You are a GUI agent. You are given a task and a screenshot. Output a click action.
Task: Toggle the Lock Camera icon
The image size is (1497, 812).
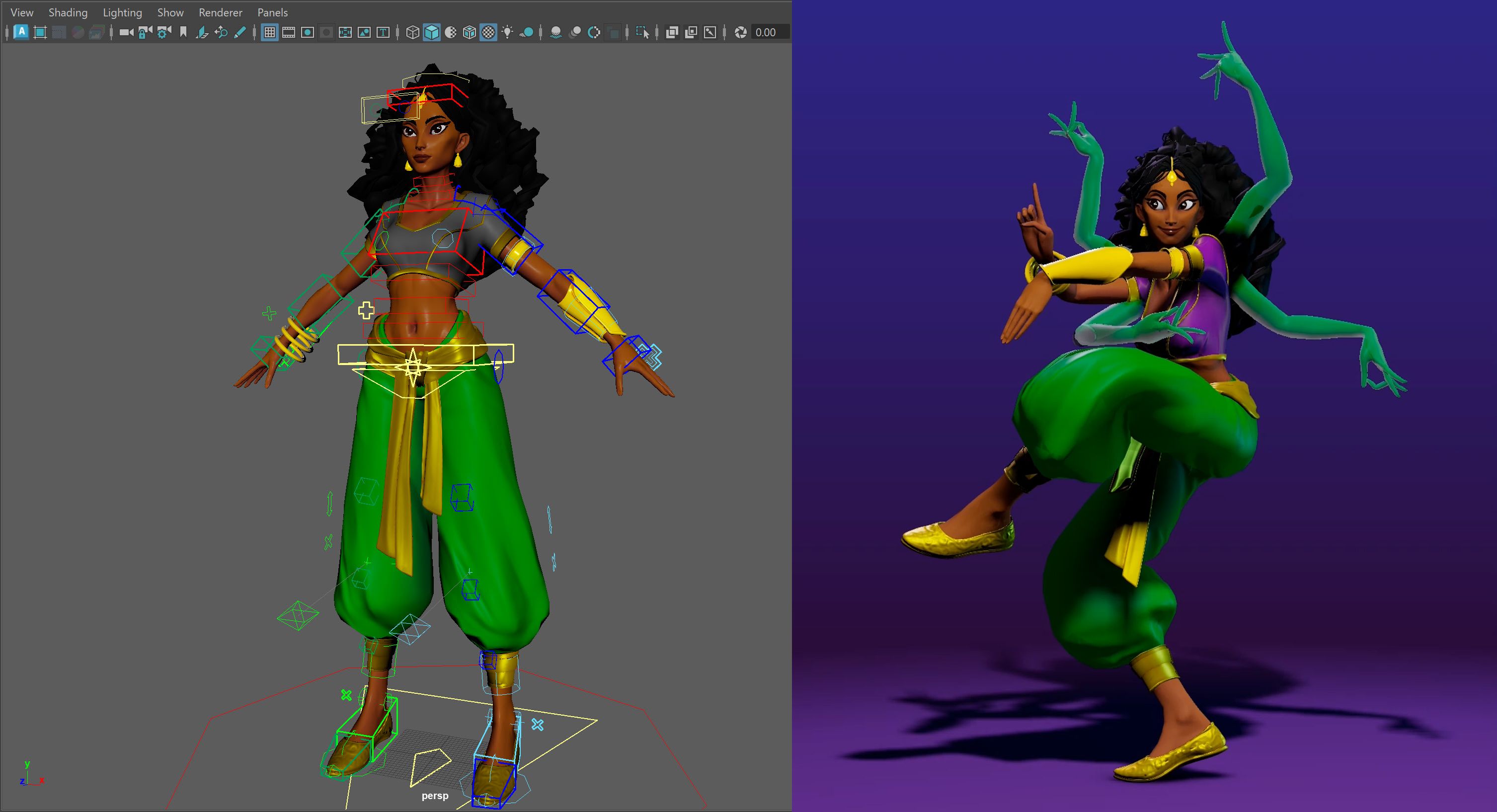pos(145,32)
